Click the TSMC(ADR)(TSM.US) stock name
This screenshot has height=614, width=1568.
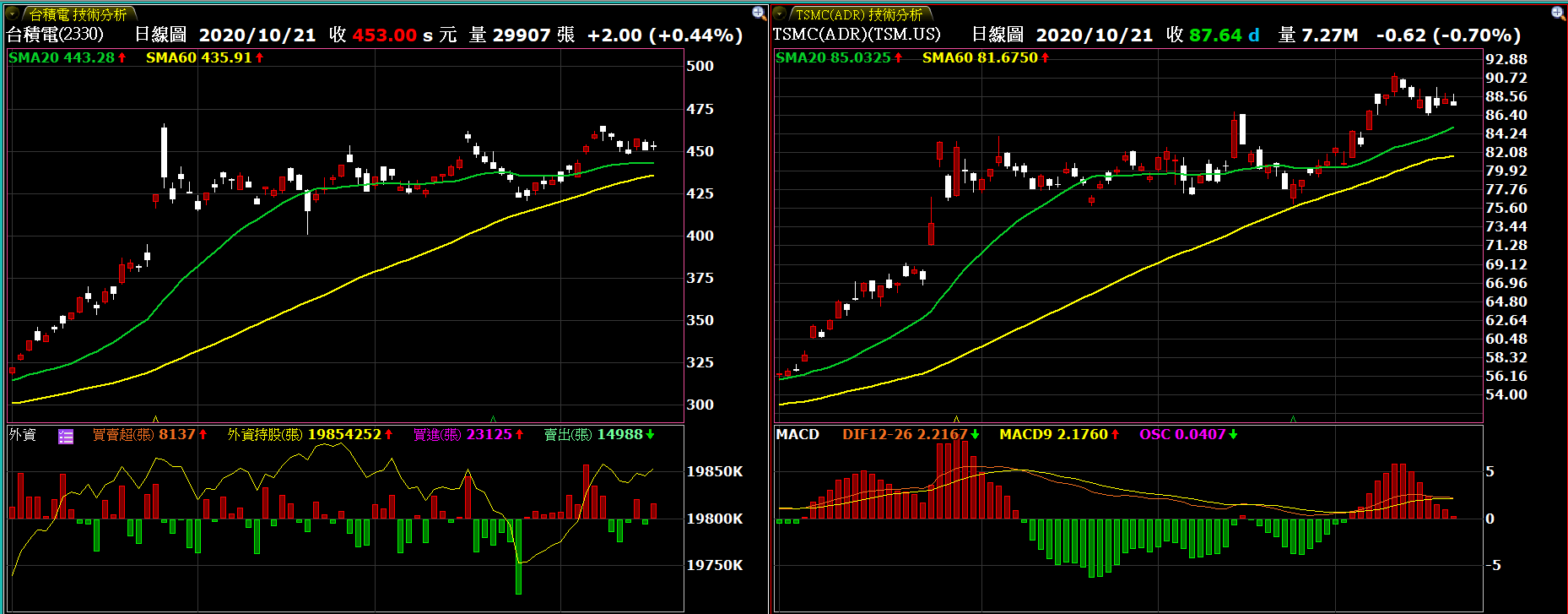[857, 35]
